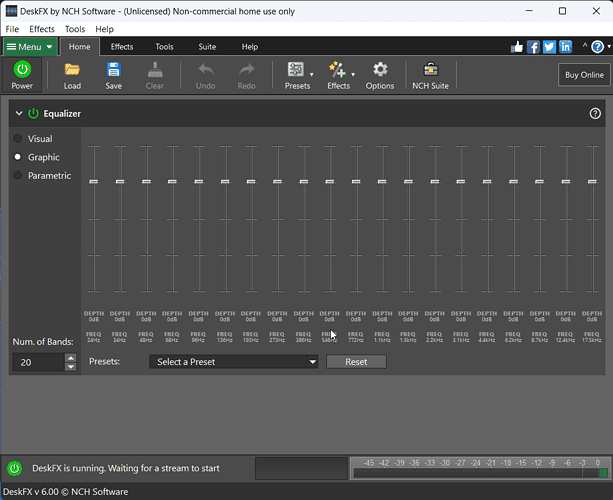613x500 pixels.
Task: Click the 2.2kHz band slider handle
Action: (x=435, y=181)
